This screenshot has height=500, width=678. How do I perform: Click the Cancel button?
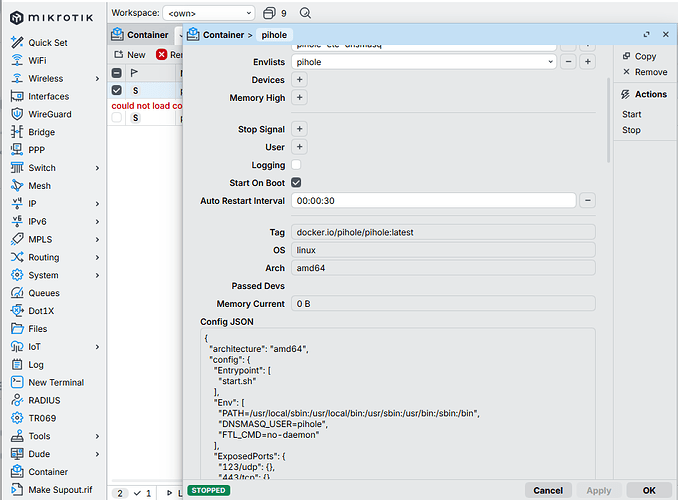[x=548, y=490]
